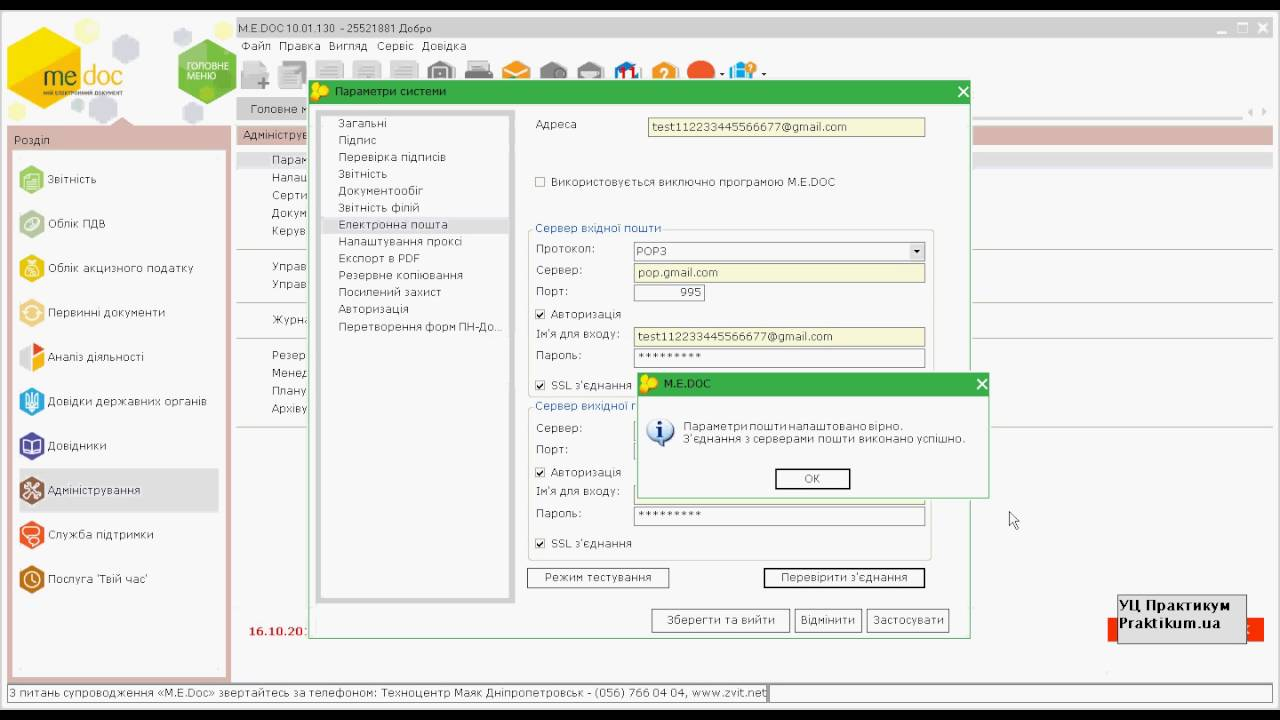Toggle outgoing server SSL з'єднання checkbox

click(x=540, y=544)
